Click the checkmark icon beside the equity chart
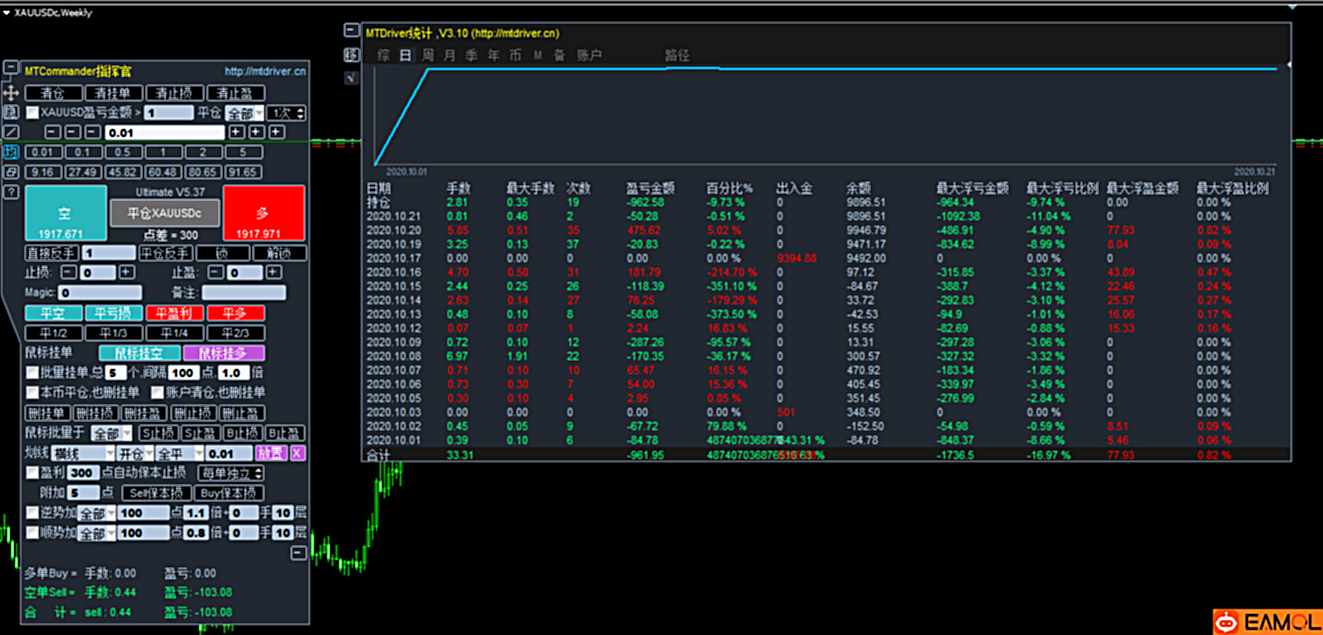Screen dimensions: 1323x635 tap(351, 78)
